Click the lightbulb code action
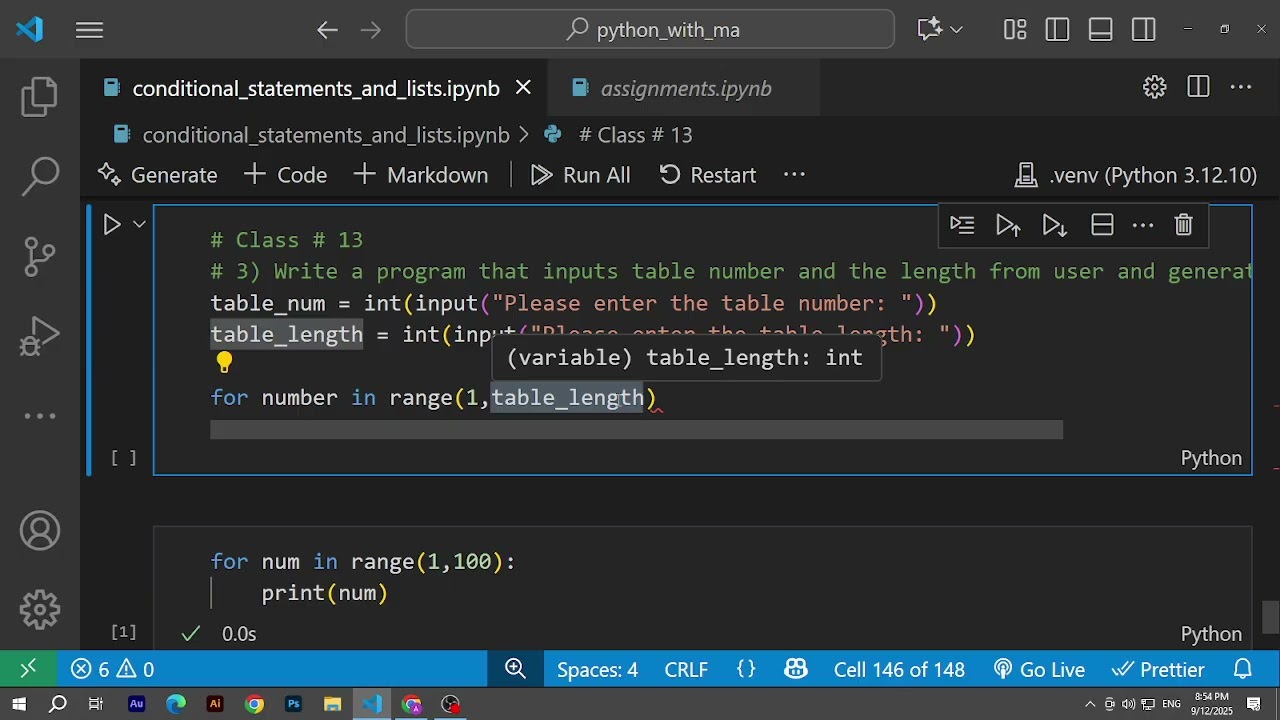 224,363
